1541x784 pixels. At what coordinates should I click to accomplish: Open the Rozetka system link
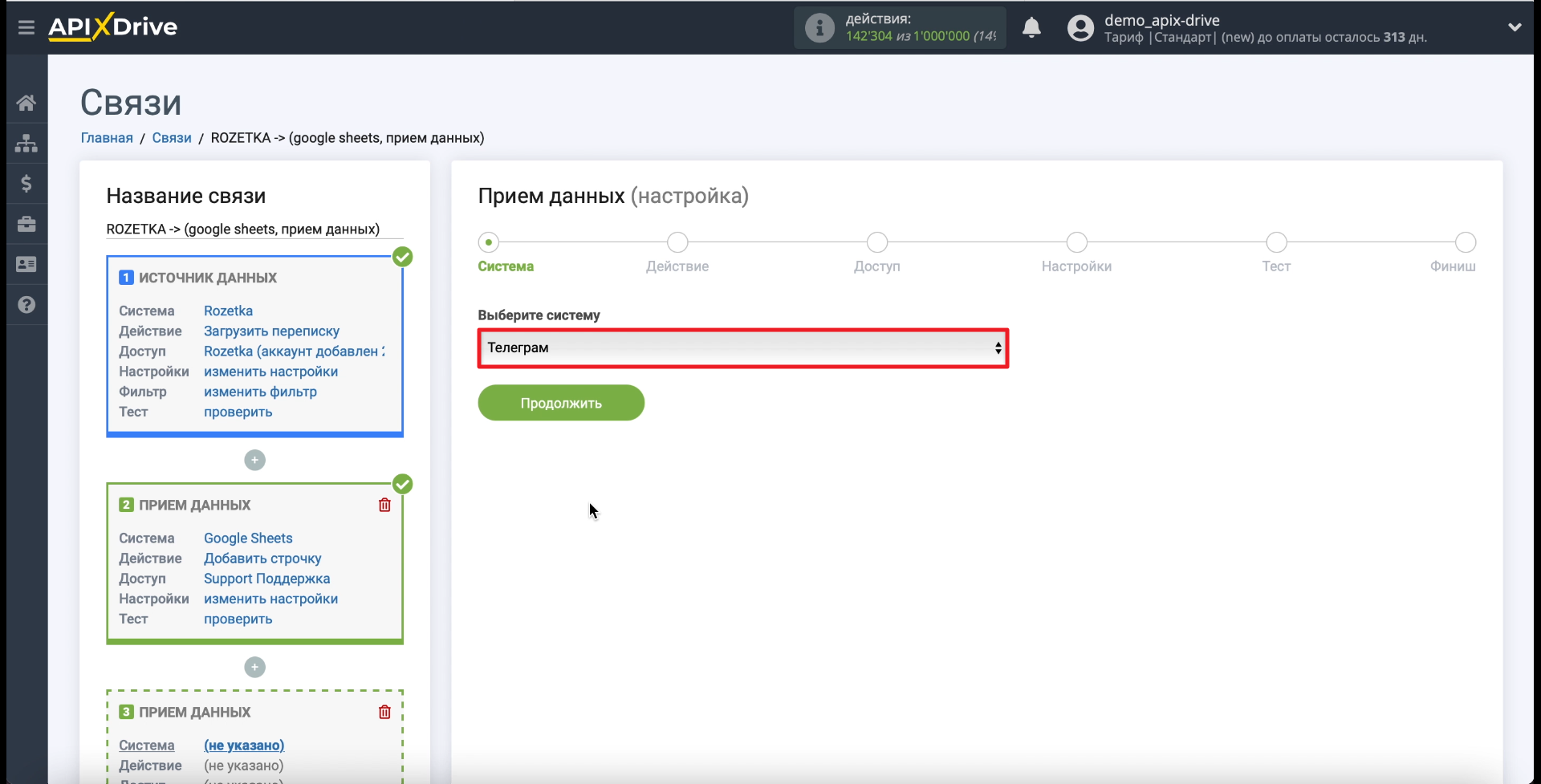click(228, 311)
